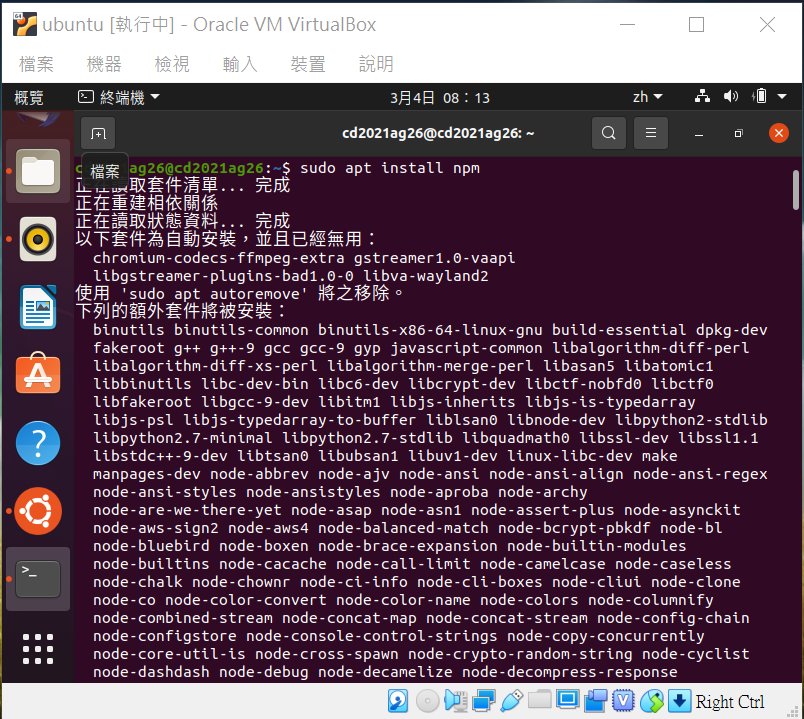Click the package name 'node-are-we-there-yet'

coord(187,510)
